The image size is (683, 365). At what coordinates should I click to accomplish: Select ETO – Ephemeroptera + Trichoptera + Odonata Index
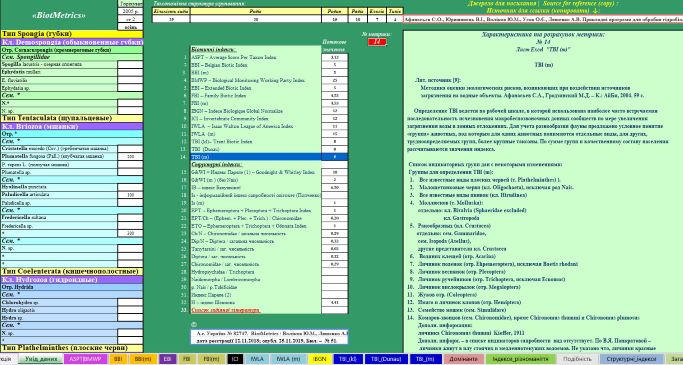256,226
